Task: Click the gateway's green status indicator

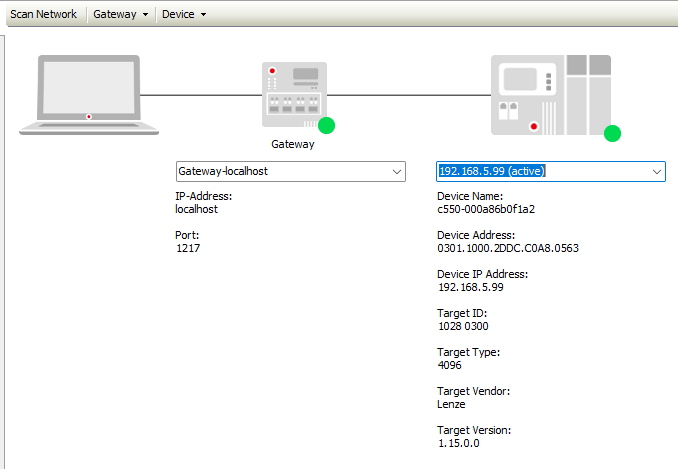Action: [x=326, y=125]
